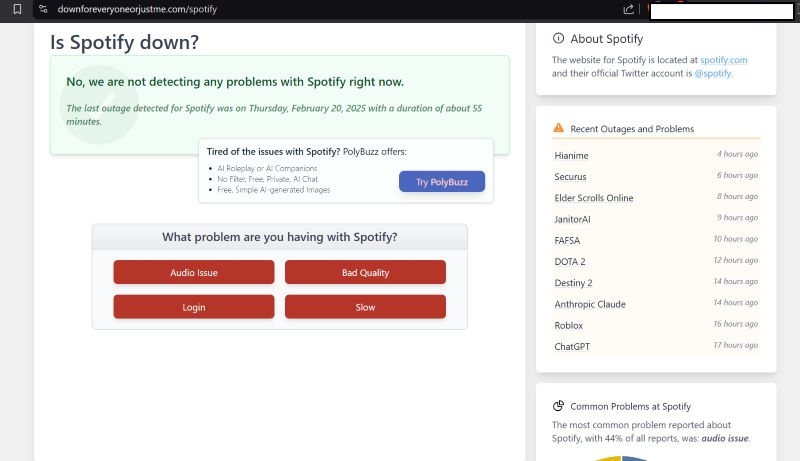Click 'What problem are you having with Spotify?' header
Viewport: 800px width, 461px height.
tap(280, 237)
